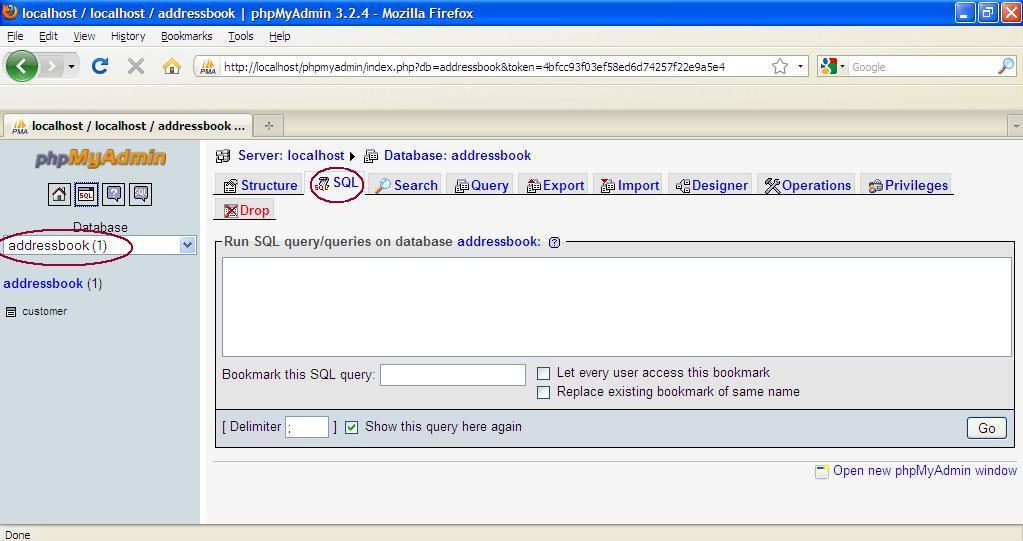Image resolution: width=1023 pixels, height=541 pixels.
Task: Click the Go button
Action: (986, 428)
